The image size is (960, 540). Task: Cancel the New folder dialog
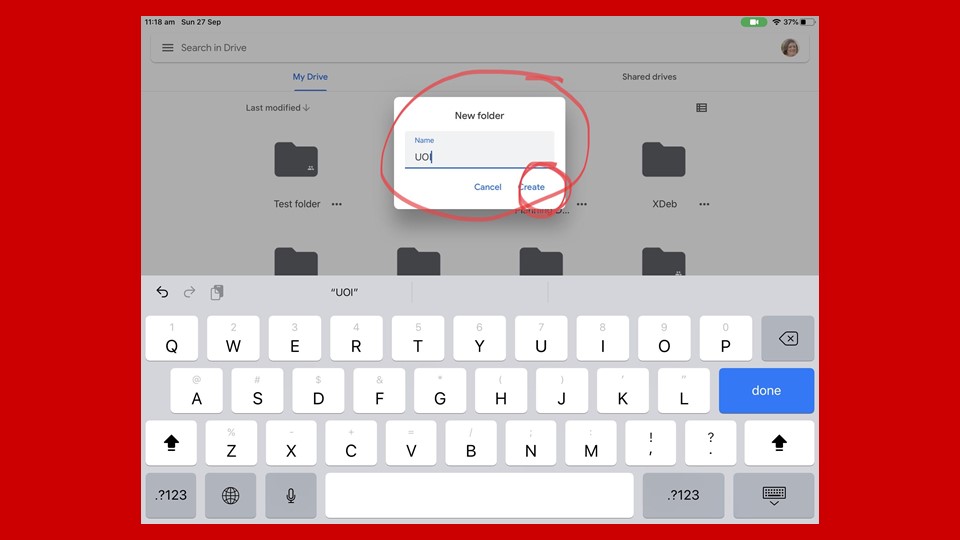(487, 187)
